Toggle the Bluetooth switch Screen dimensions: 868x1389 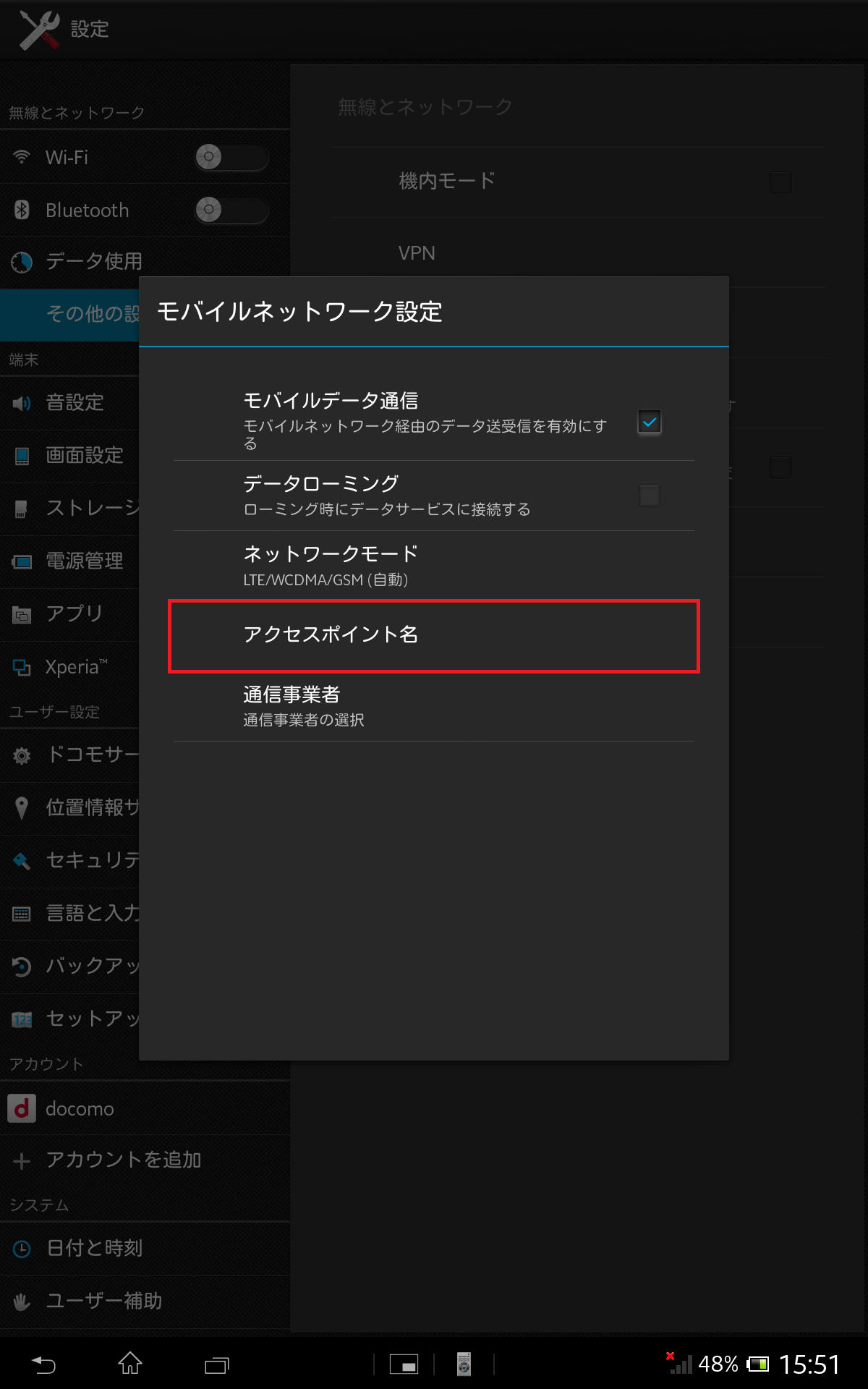click(231, 210)
